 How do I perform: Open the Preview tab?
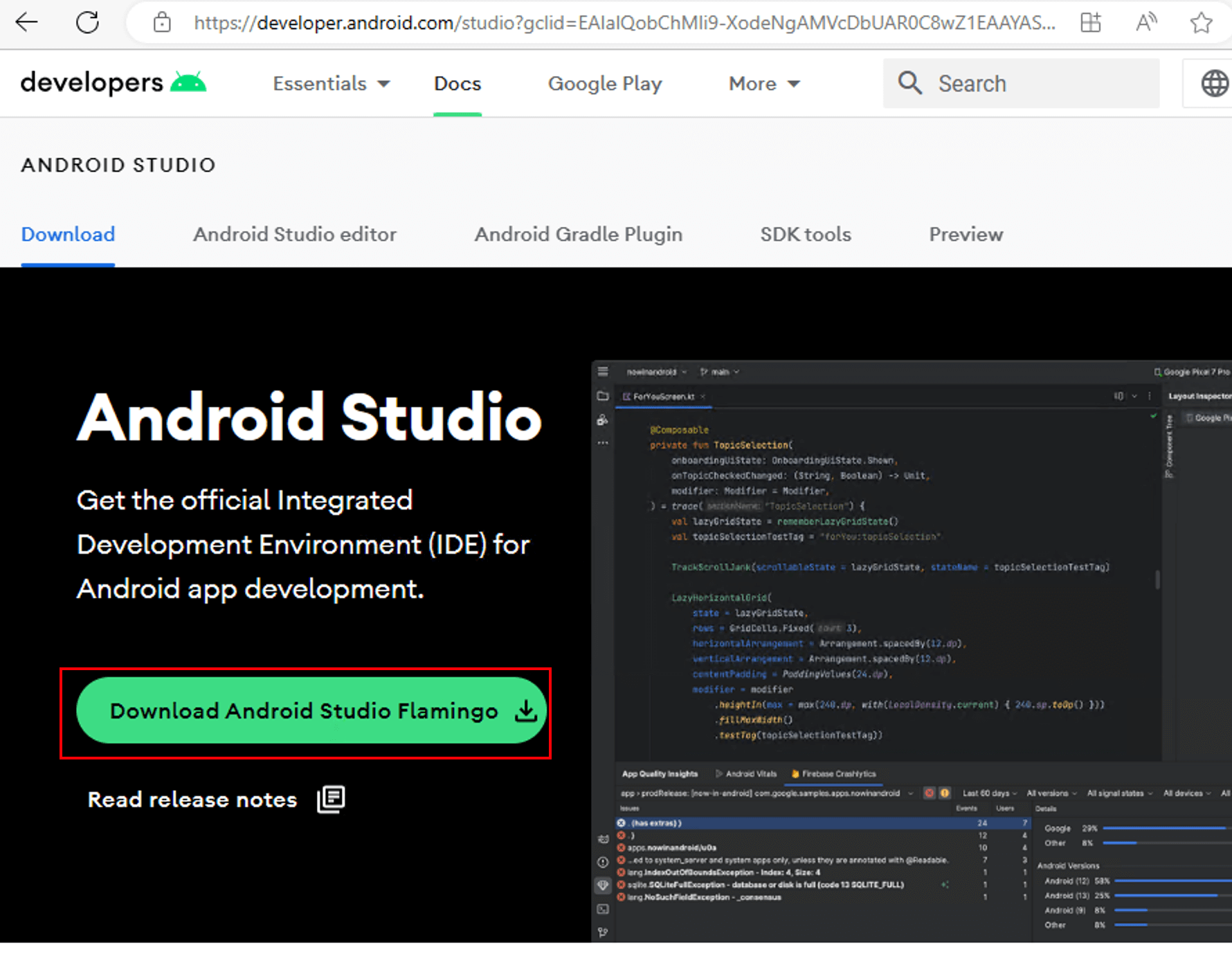966,235
